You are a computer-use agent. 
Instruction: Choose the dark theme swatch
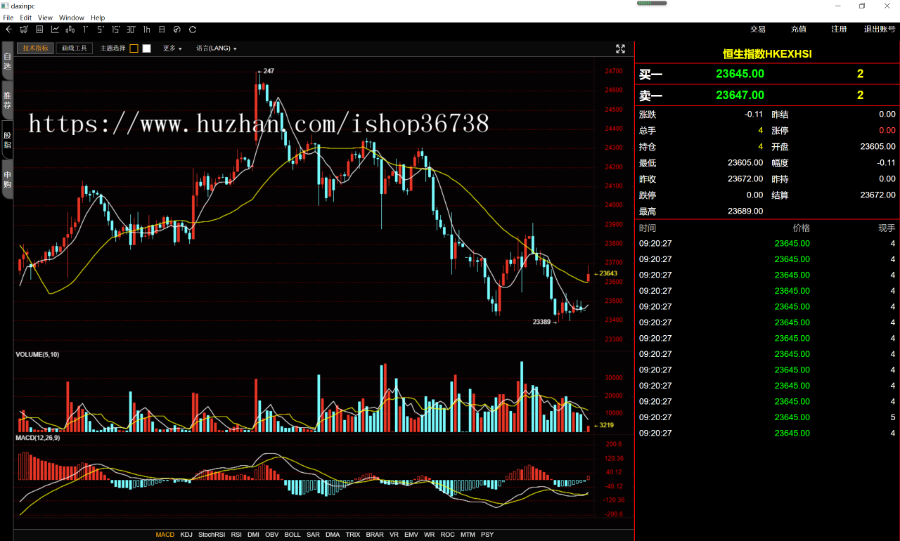pyautogui.click(x=134, y=48)
